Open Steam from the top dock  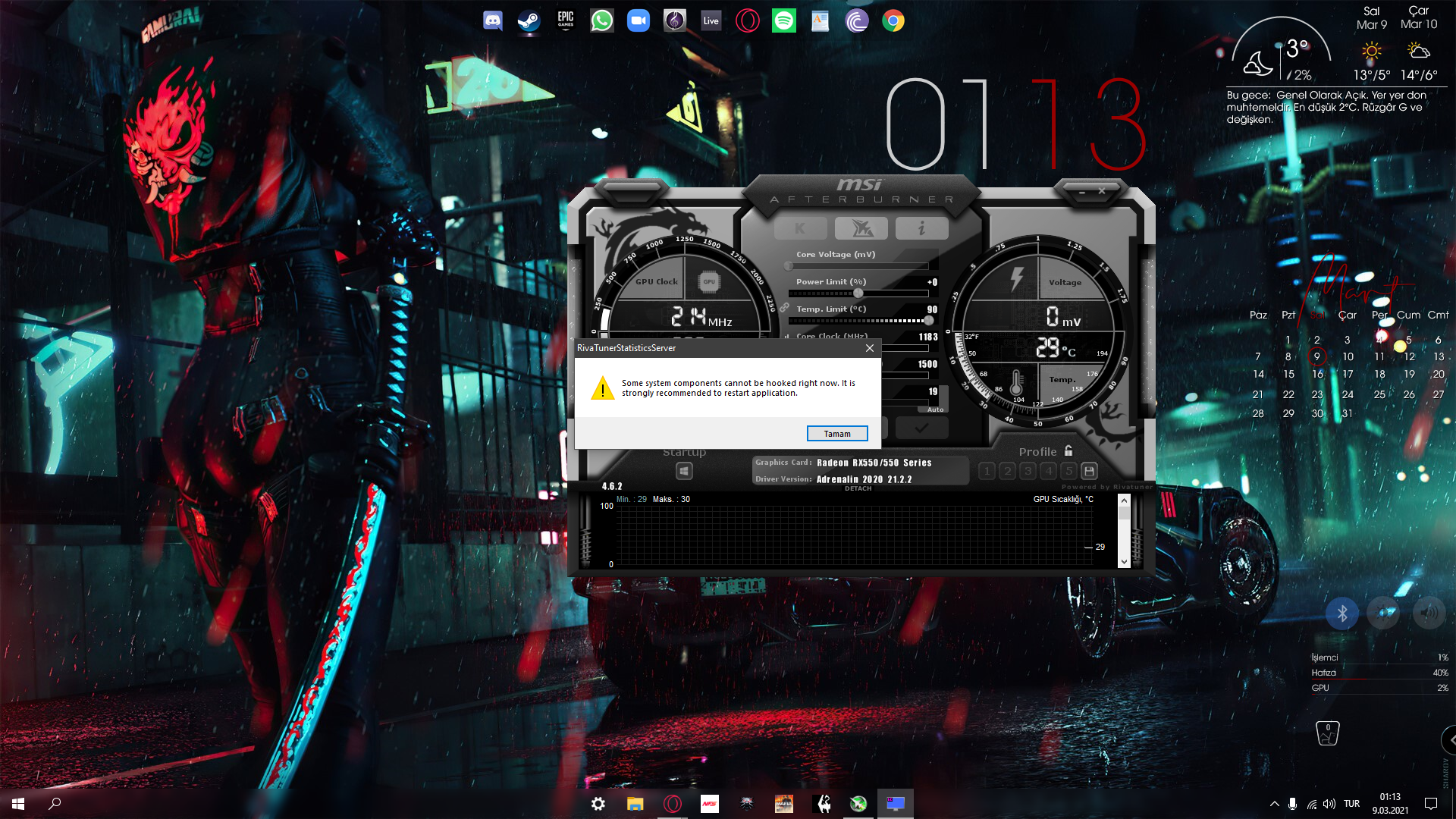pos(529,20)
